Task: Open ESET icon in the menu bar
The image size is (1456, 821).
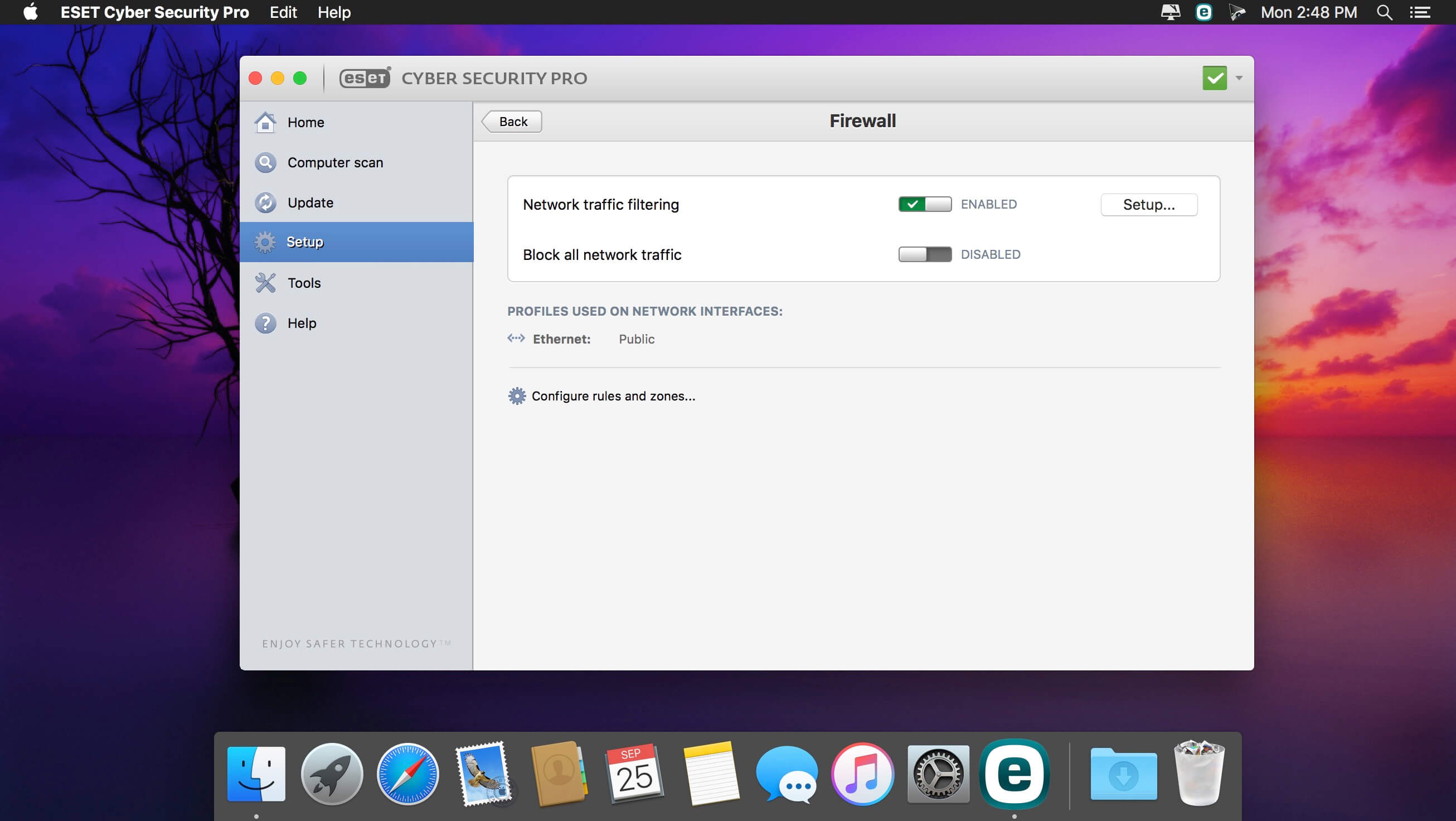Action: pos(1204,12)
